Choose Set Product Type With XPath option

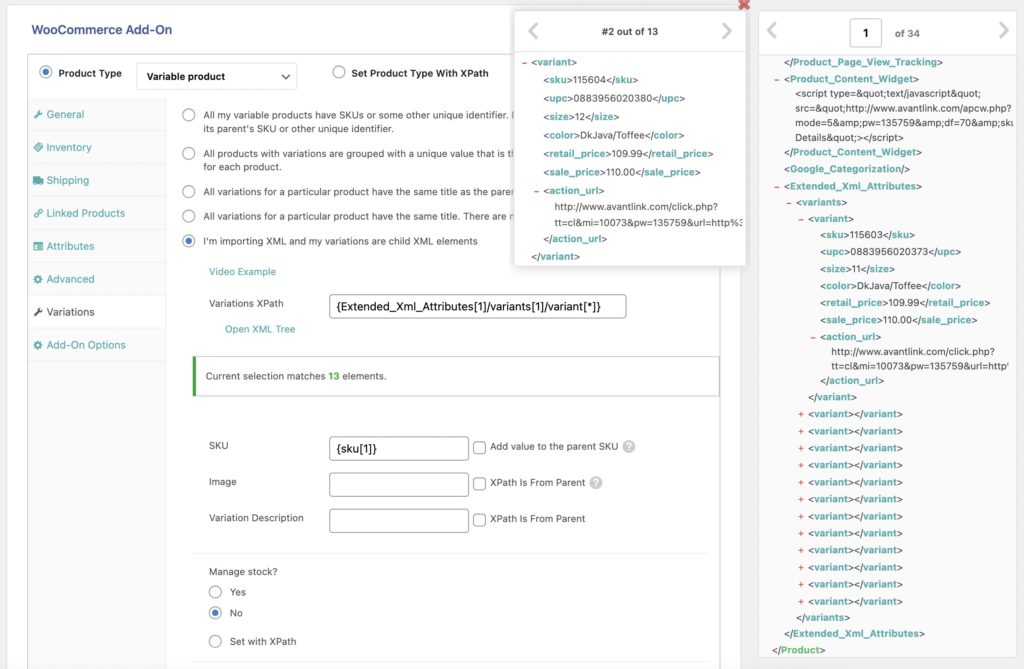(x=339, y=72)
